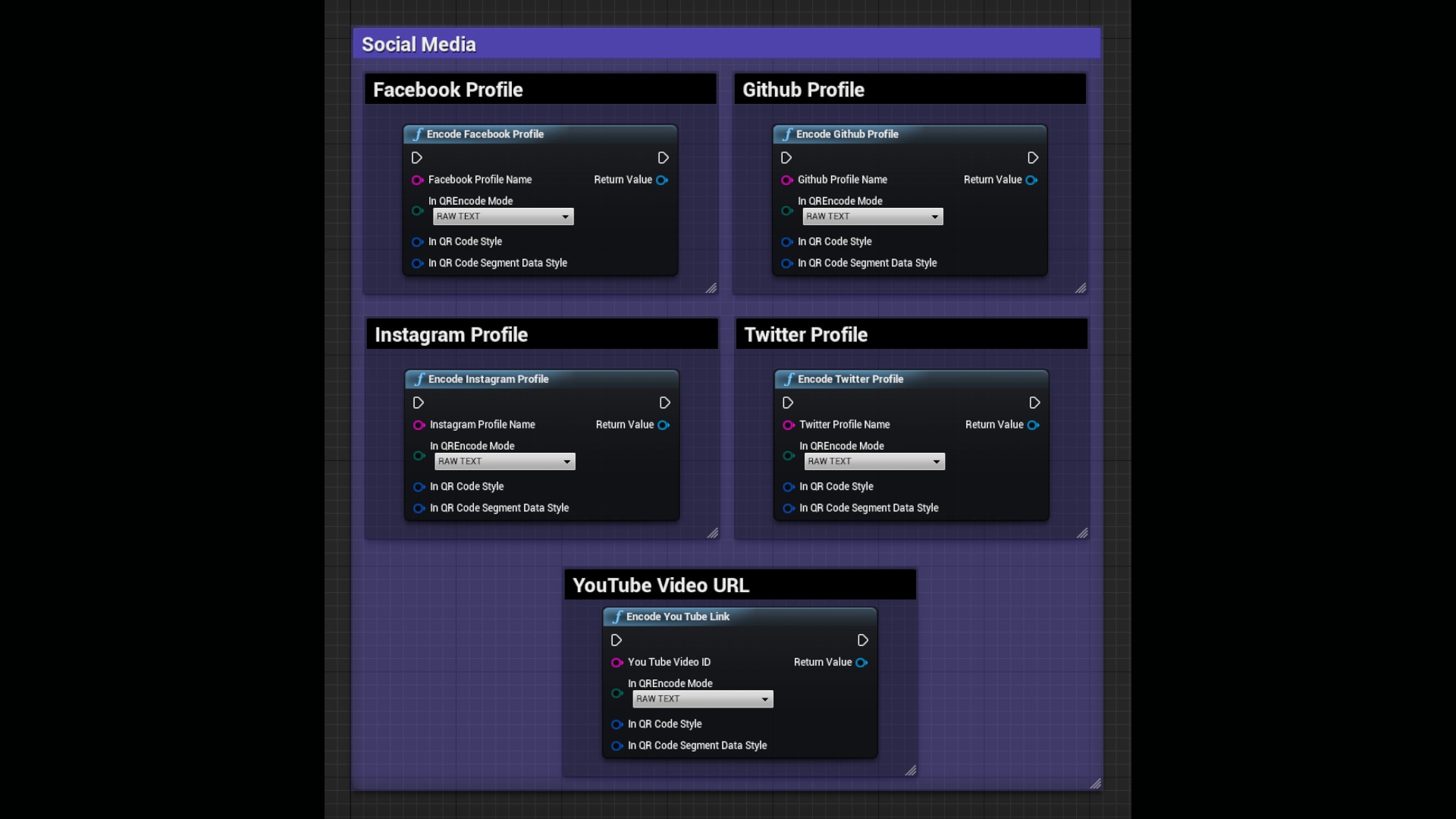
Task: Click the You Tube Video ID input pin
Action: tap(617, 662)
